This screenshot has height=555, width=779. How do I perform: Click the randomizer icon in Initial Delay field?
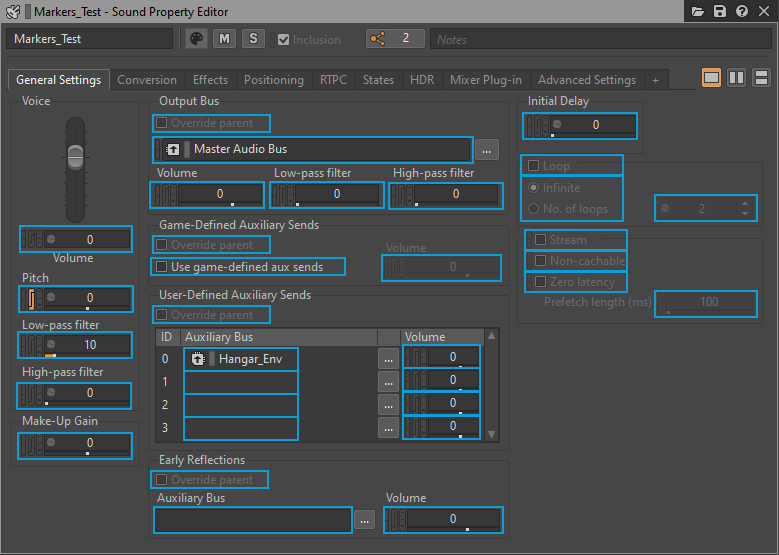(557, 124)
